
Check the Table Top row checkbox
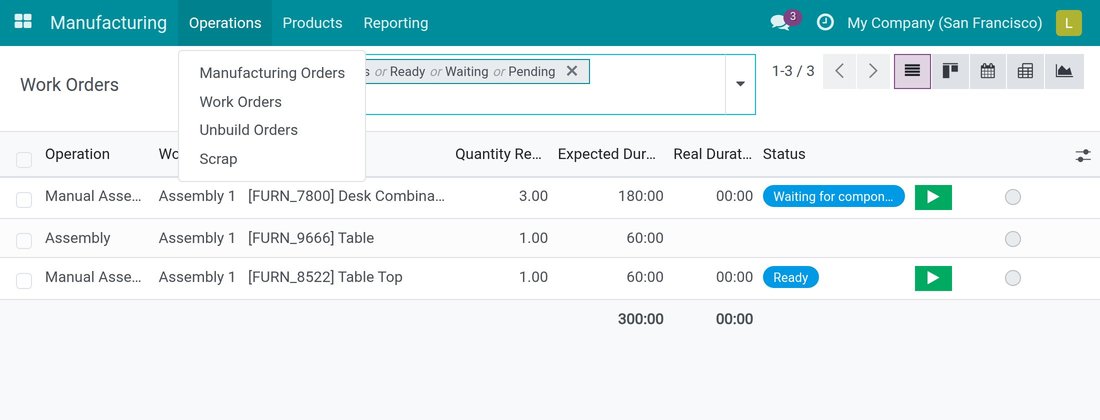(x=24, y=281)
